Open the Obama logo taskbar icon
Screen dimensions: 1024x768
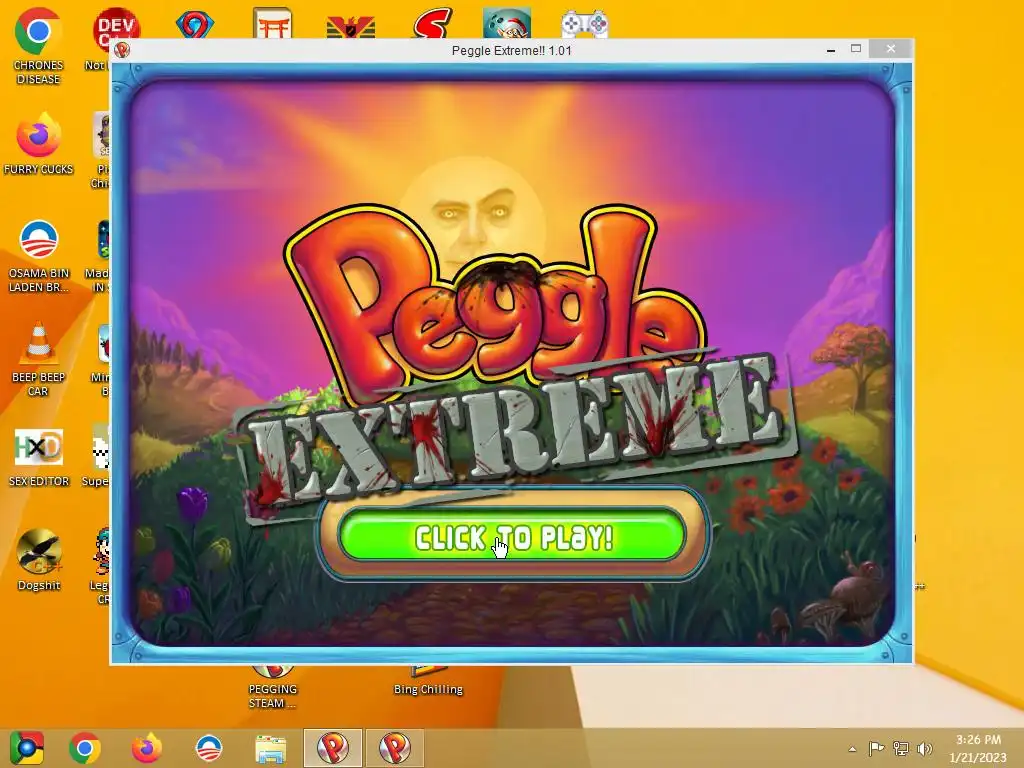(x=209, y=748)
